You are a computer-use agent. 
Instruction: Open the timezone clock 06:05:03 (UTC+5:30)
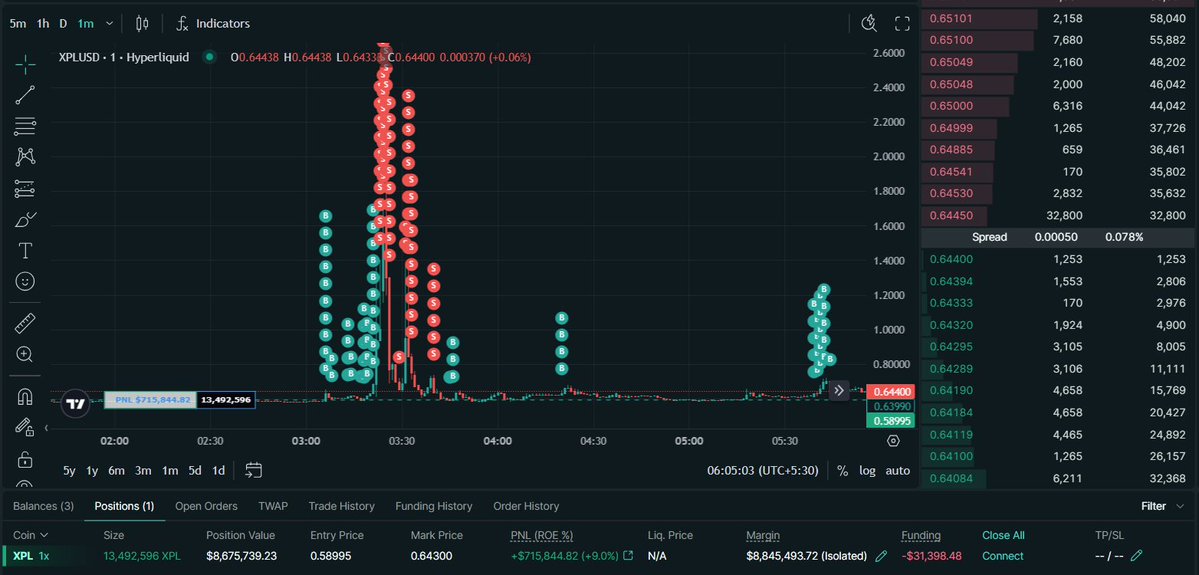pos(762,471)
